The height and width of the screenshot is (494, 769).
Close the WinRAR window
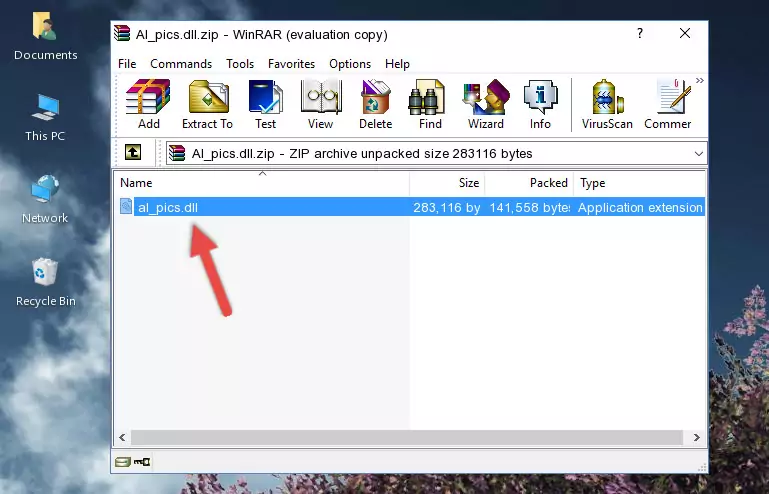(x=685, y=33)
